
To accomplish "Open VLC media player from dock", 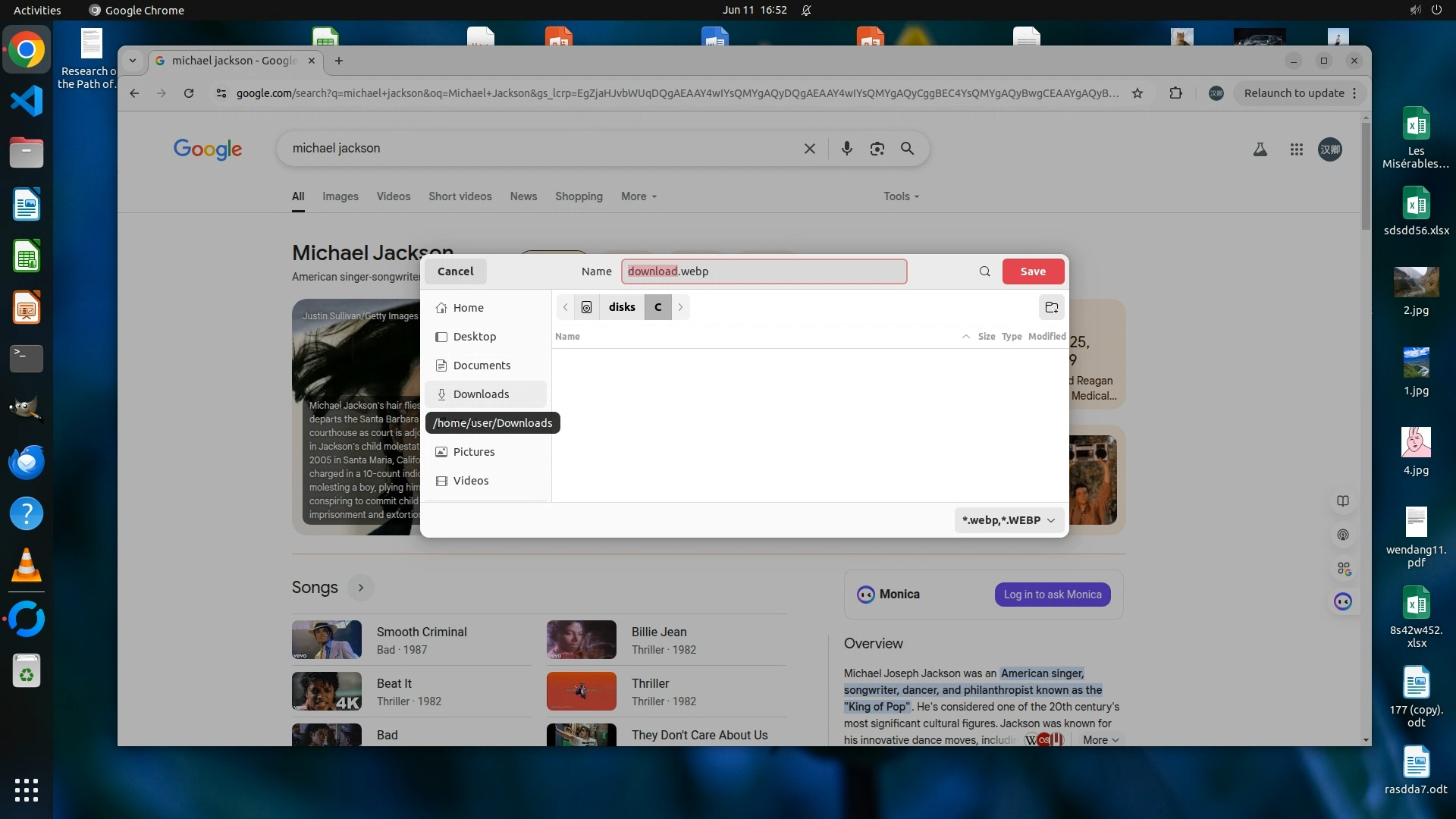I will (27, 566).
